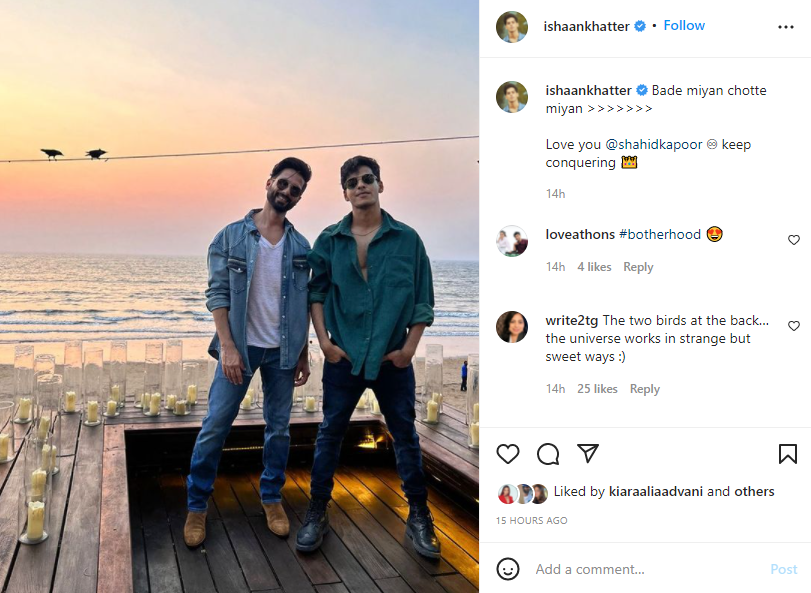Open comment bubble icon
This screenshot has width=811, height=593.
[x=548, y=454]
